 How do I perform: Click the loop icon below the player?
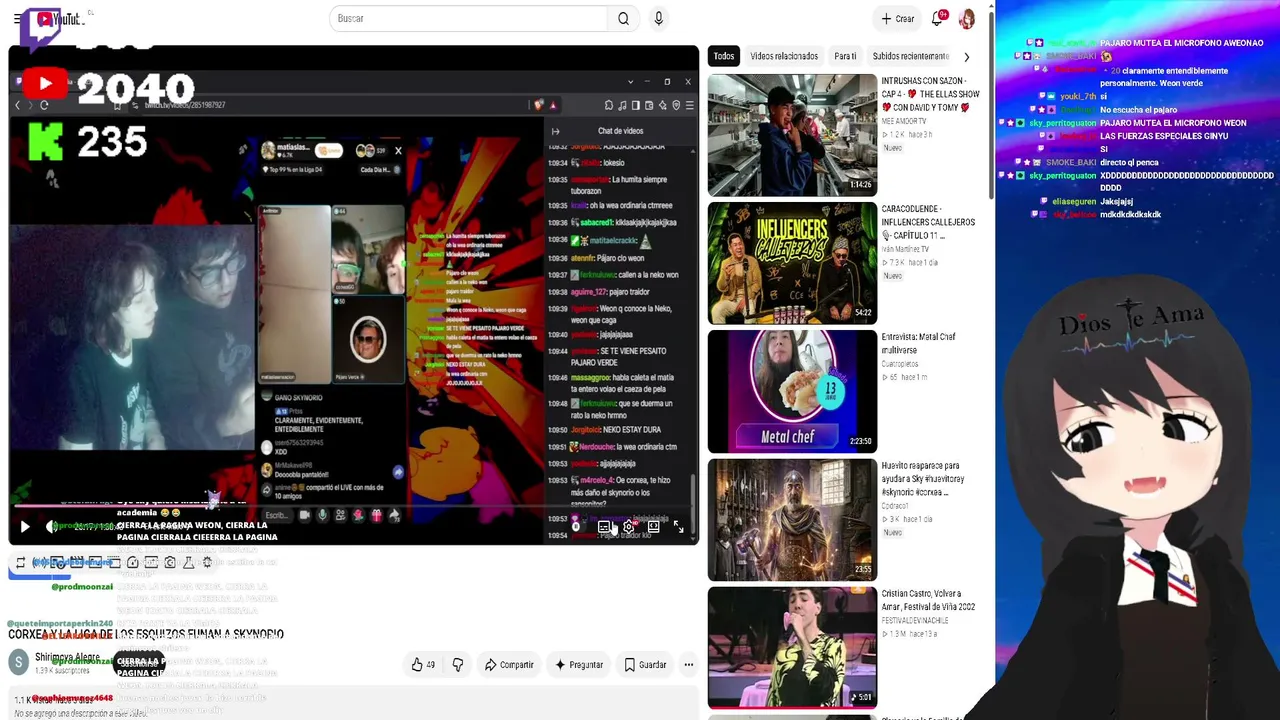coord(20,563)
